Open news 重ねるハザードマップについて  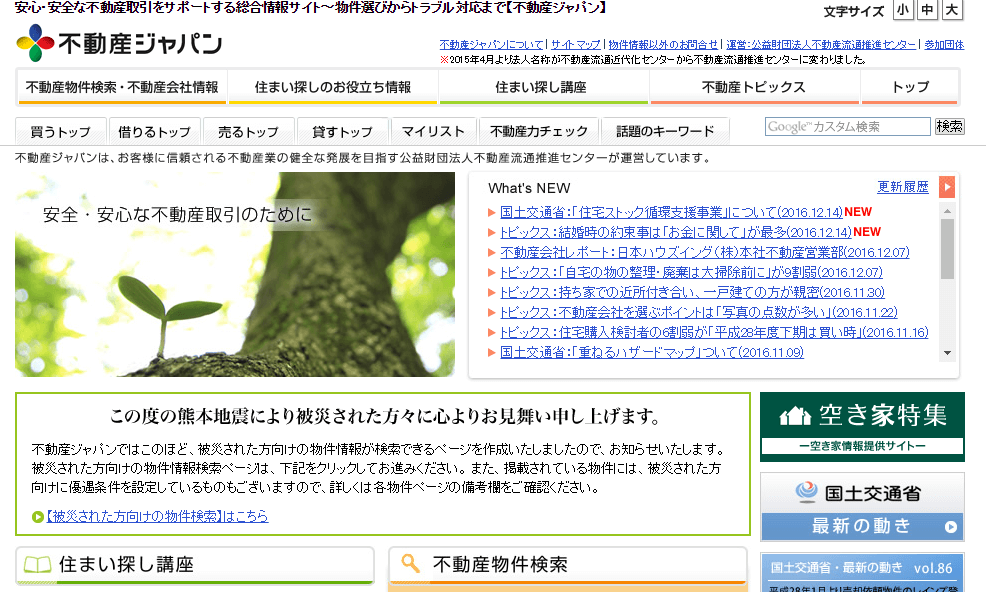652,353
